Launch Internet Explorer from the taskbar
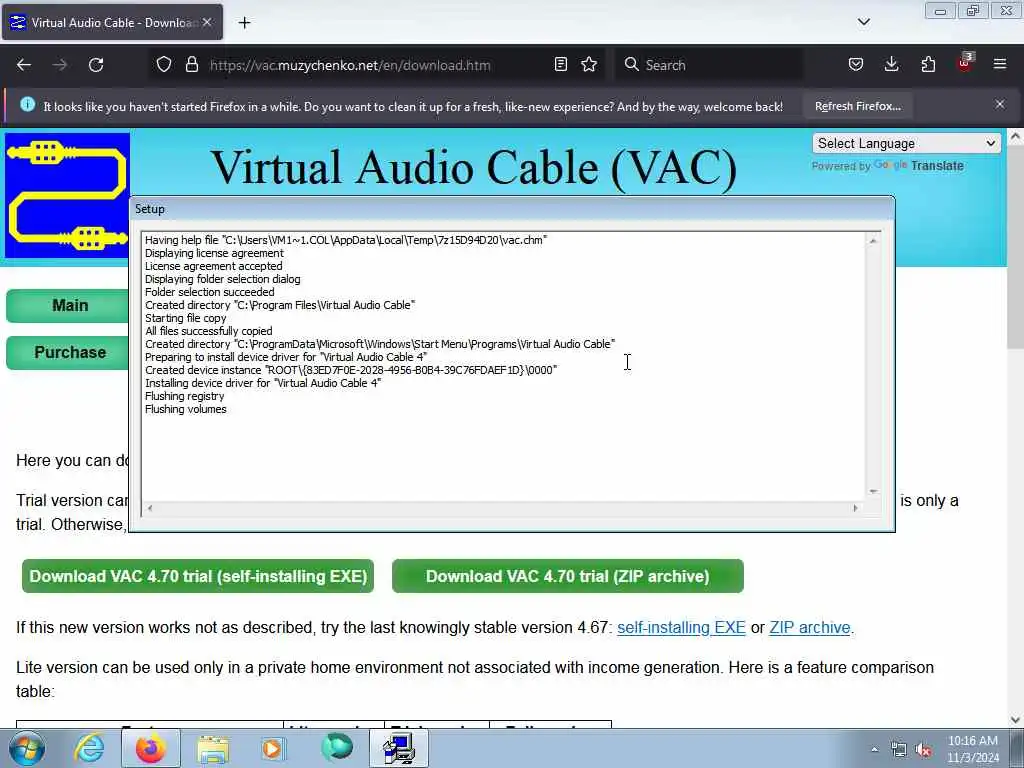This screenshot has width=1024, height=768. (89, 748)
